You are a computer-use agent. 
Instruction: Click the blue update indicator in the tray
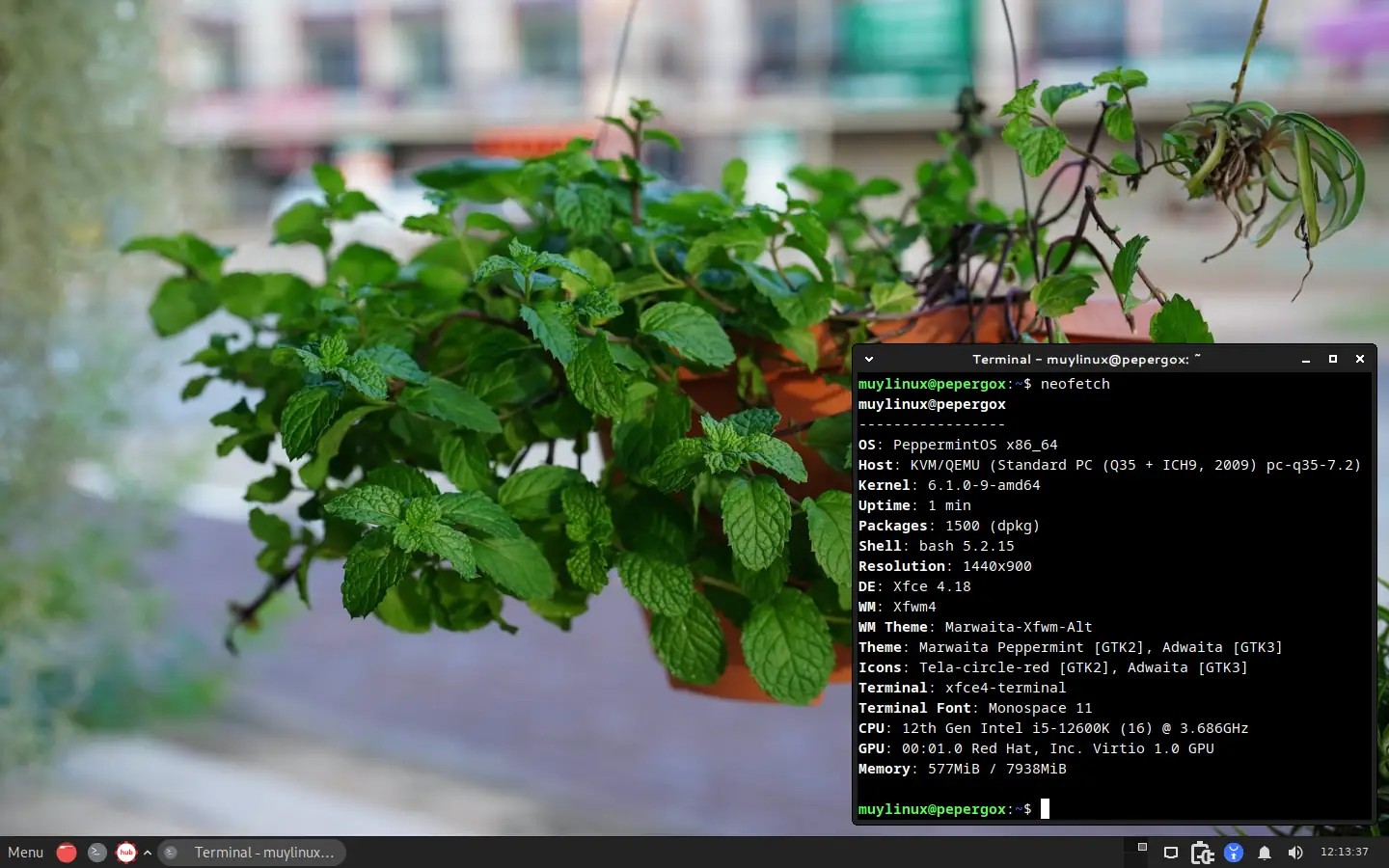point(1234,853)
